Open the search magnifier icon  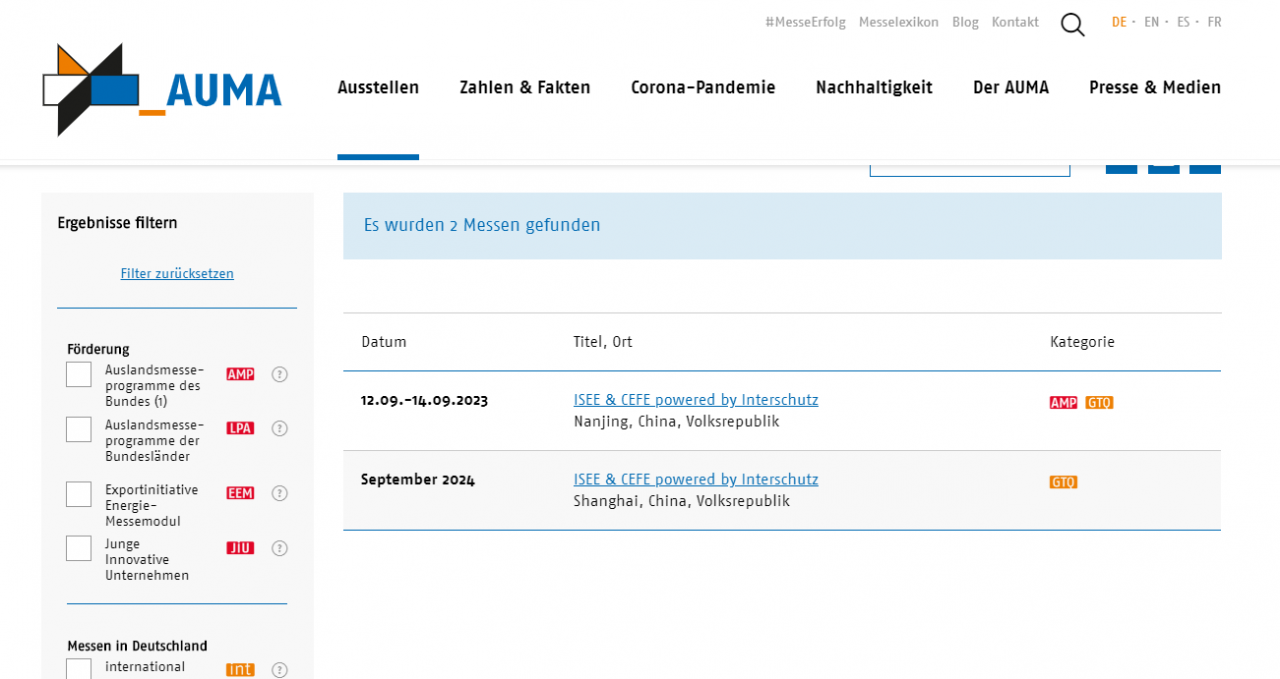point(1072,24)
